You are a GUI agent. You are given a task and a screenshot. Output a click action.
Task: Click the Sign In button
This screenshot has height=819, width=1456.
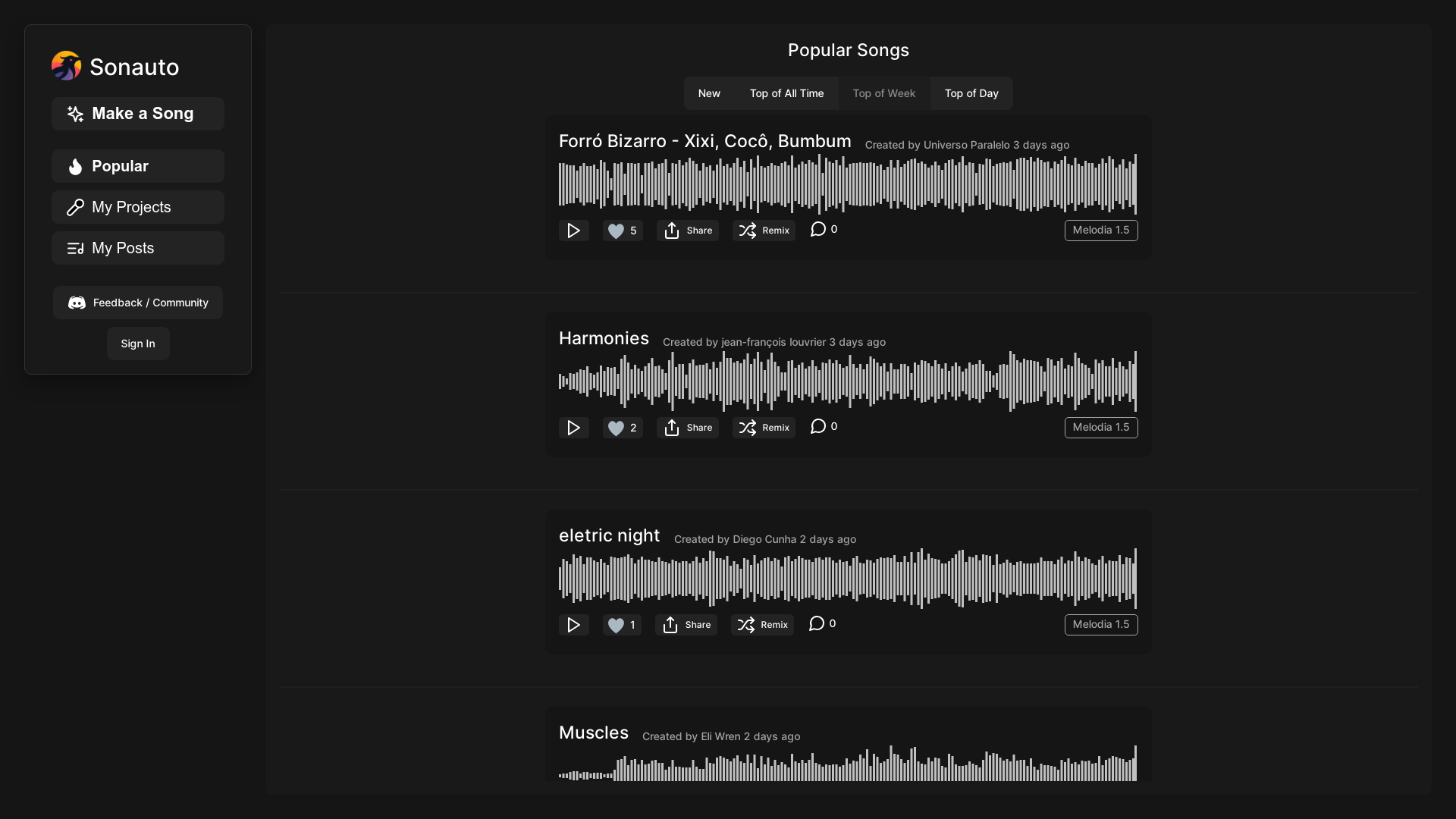(137, 343)
